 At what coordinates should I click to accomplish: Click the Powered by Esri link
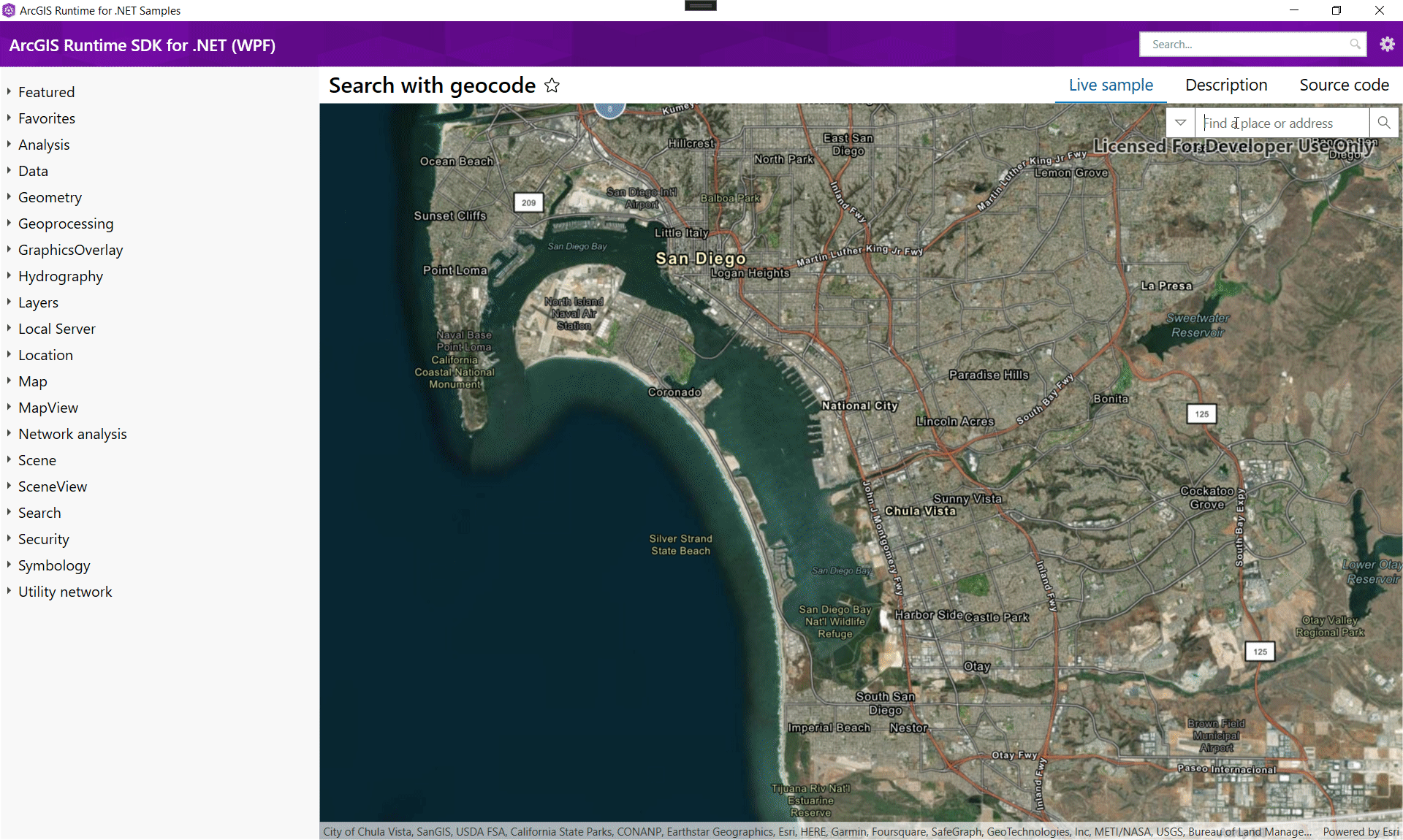tap(1361, 832)
